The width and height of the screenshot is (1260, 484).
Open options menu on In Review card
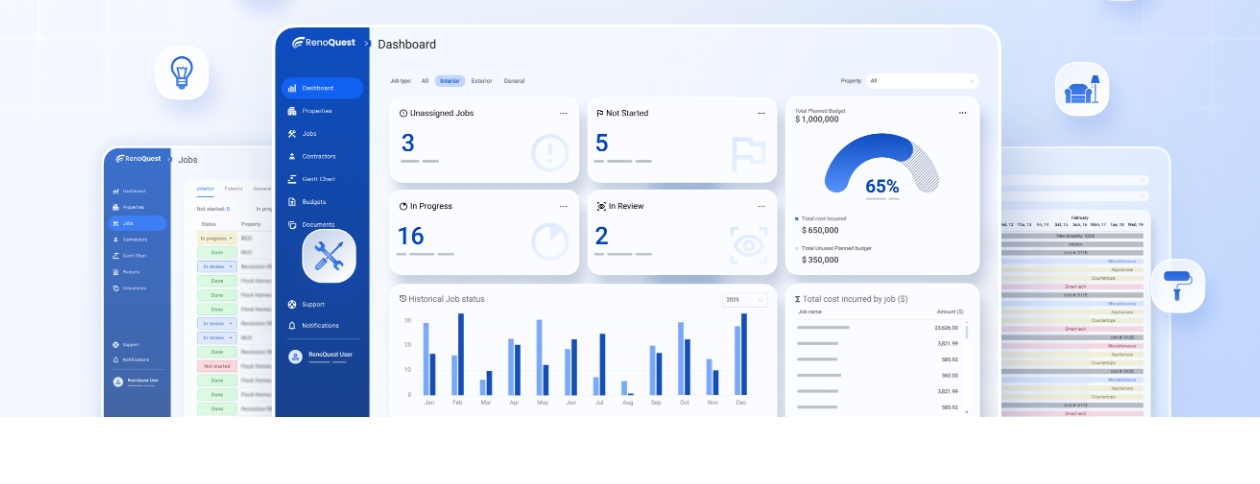[x=762, y=206]
